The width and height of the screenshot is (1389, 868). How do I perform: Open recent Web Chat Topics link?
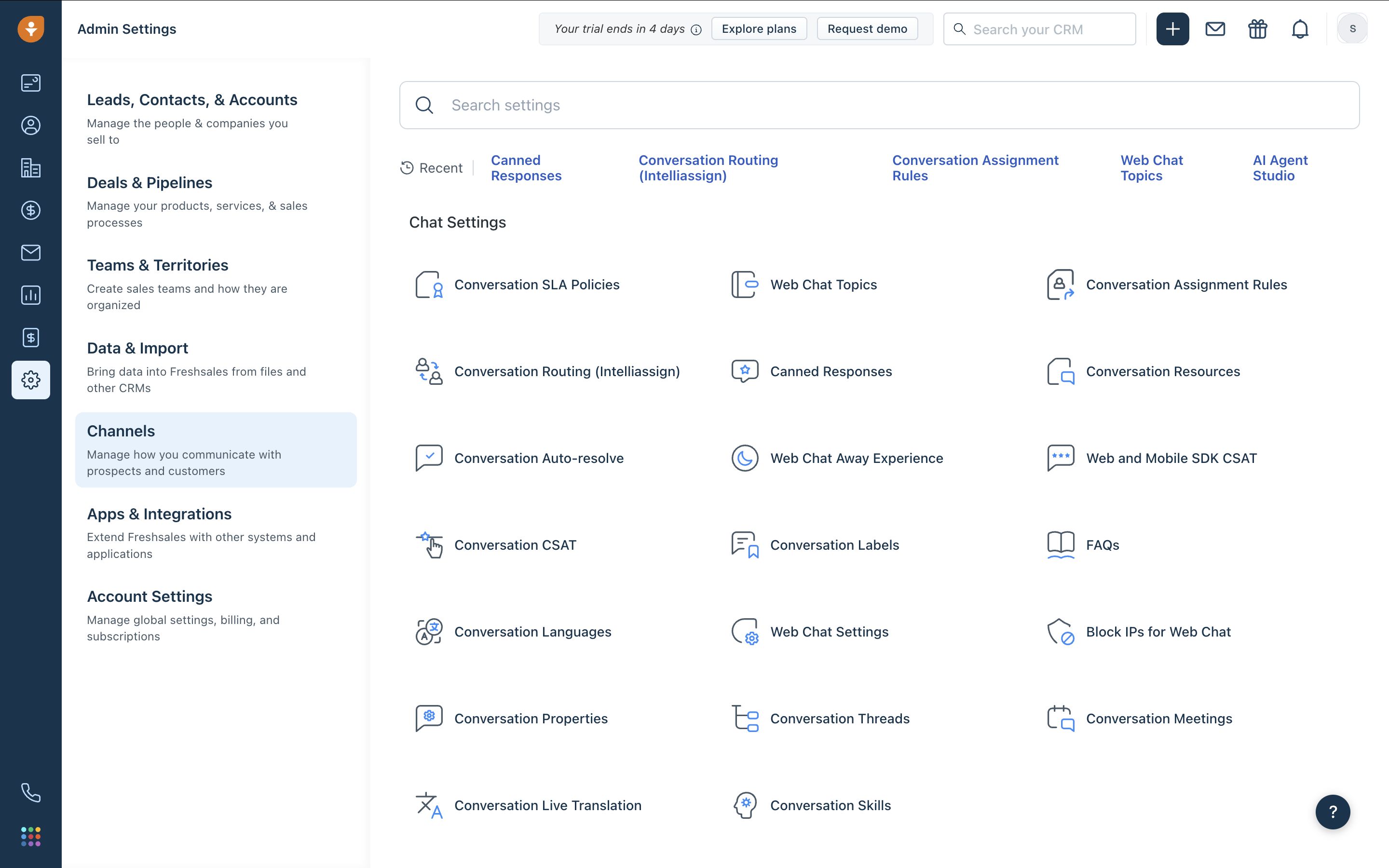1151,168
